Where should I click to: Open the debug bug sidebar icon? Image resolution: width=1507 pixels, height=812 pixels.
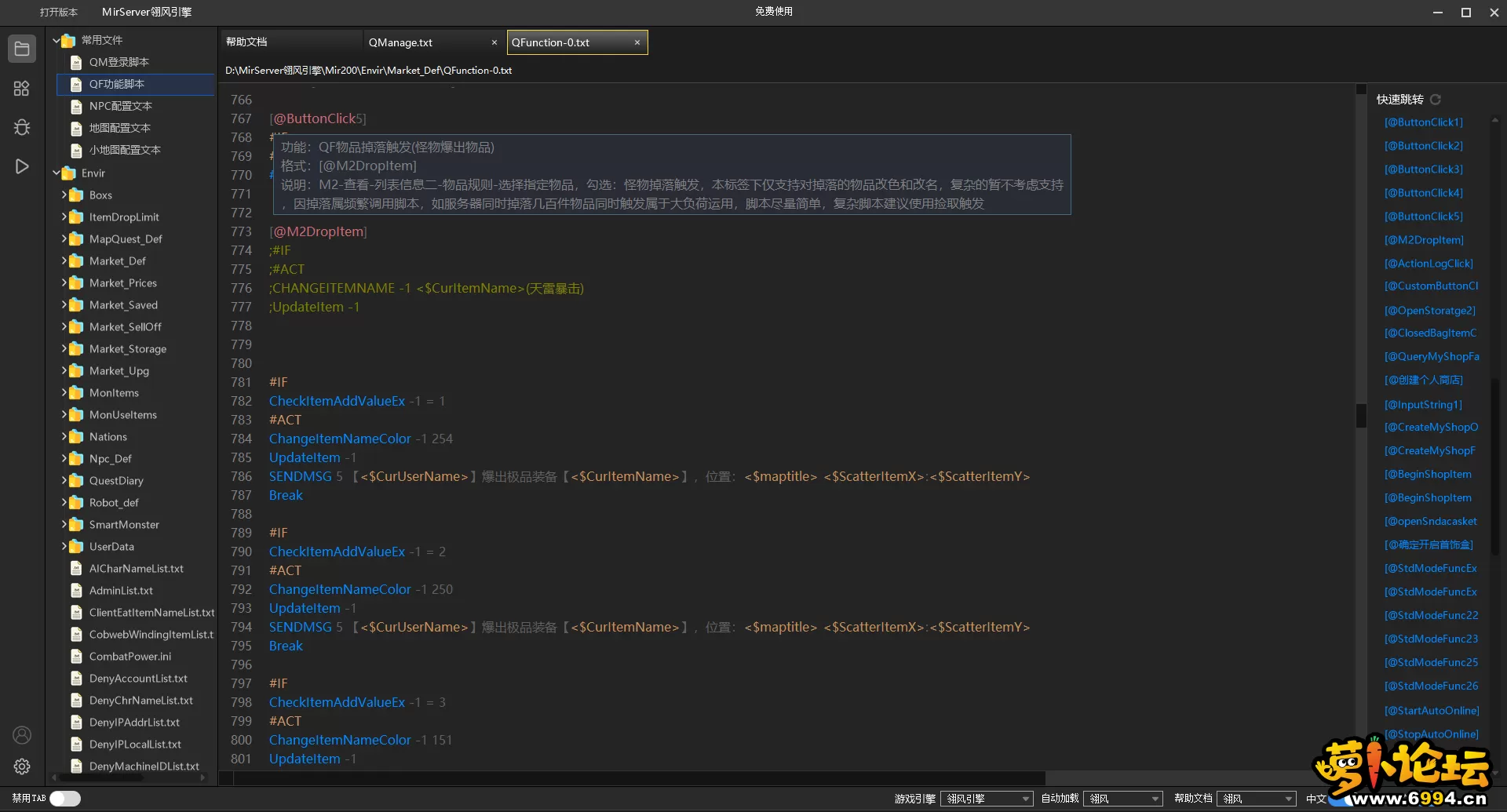22,127
